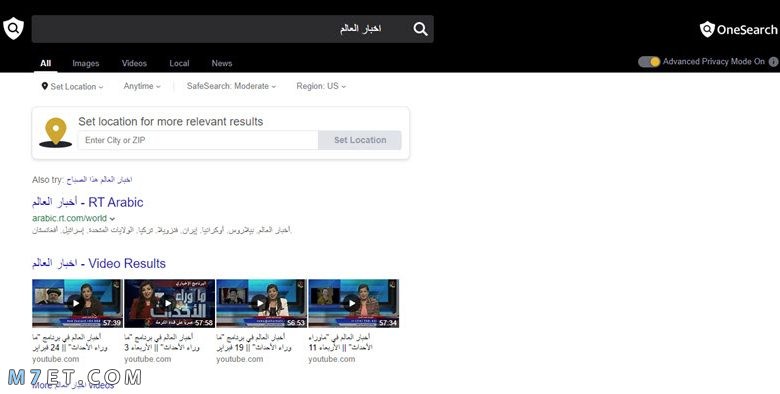Click the Advanced Privacy Mode info icon
This screenshot has width=780, height=394.
773,62
